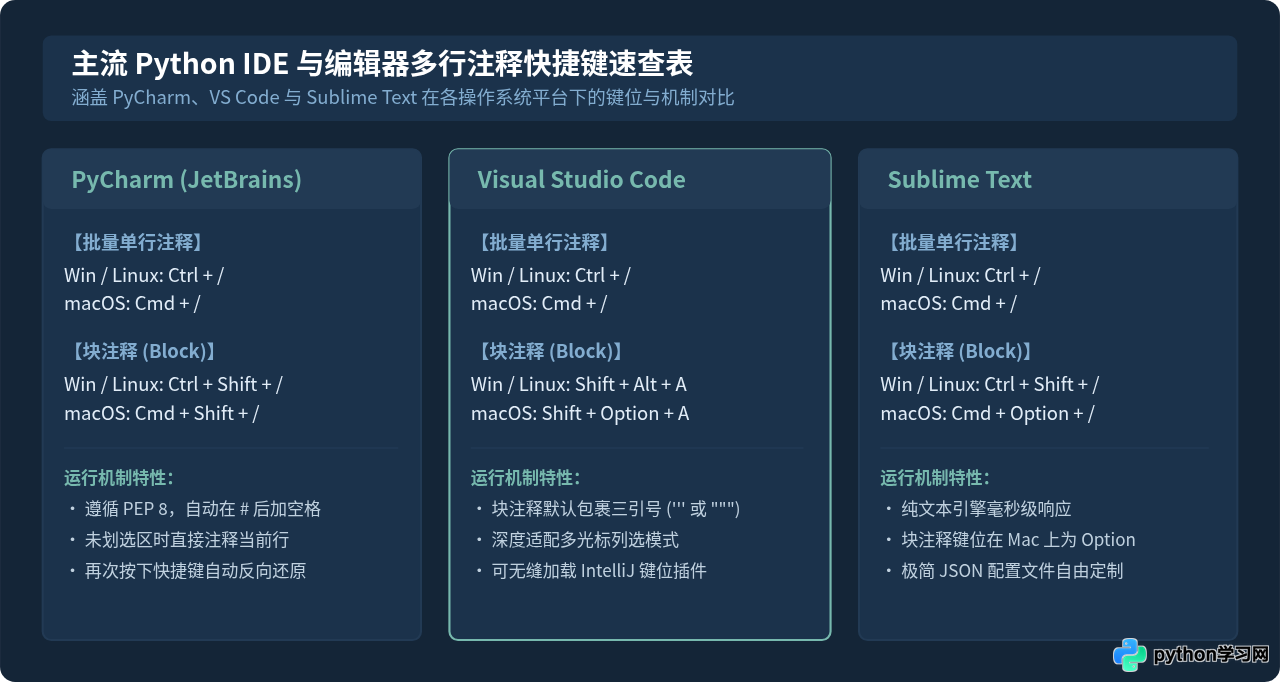Click "【块注释 (Block)】" in the PyCharm card
Image resolution: width=1280 pixels, height=683 pixels.
pyautogui.click(x=144, y=352)
